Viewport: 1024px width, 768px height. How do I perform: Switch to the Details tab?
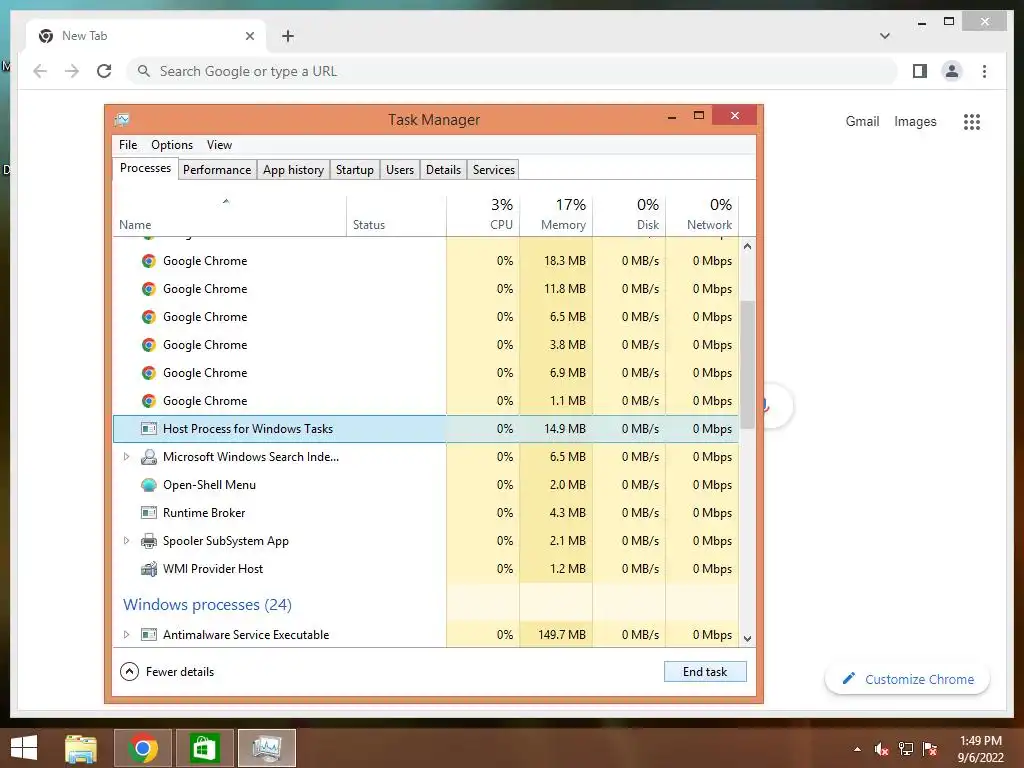coord(443,170)
